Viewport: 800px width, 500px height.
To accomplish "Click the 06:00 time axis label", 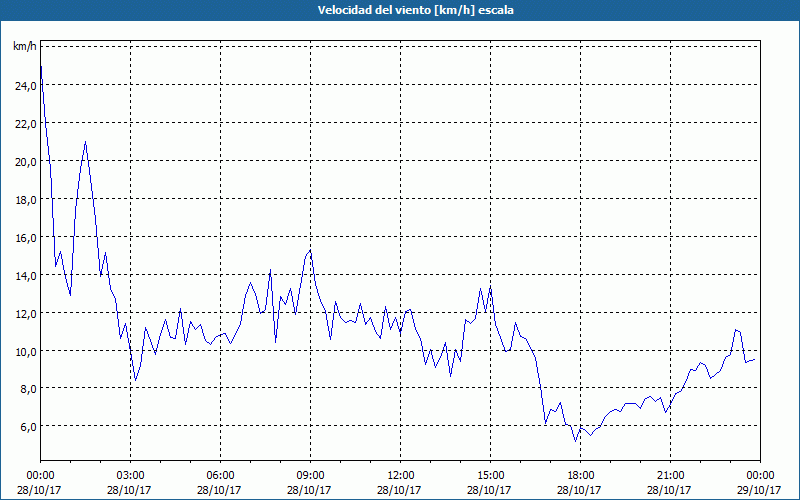I will click(220, 476).
